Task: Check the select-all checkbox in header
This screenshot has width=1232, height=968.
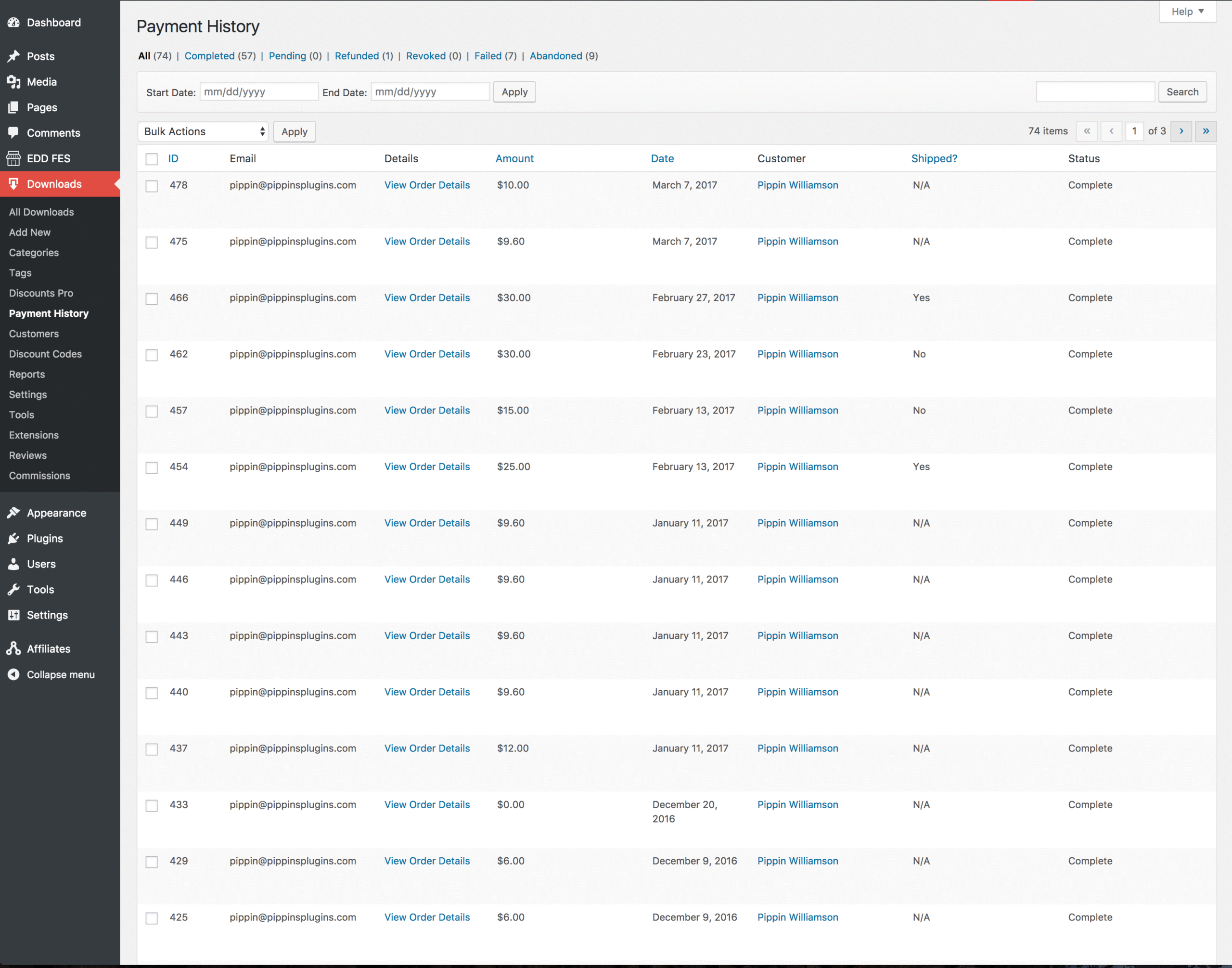Action: 151,159
